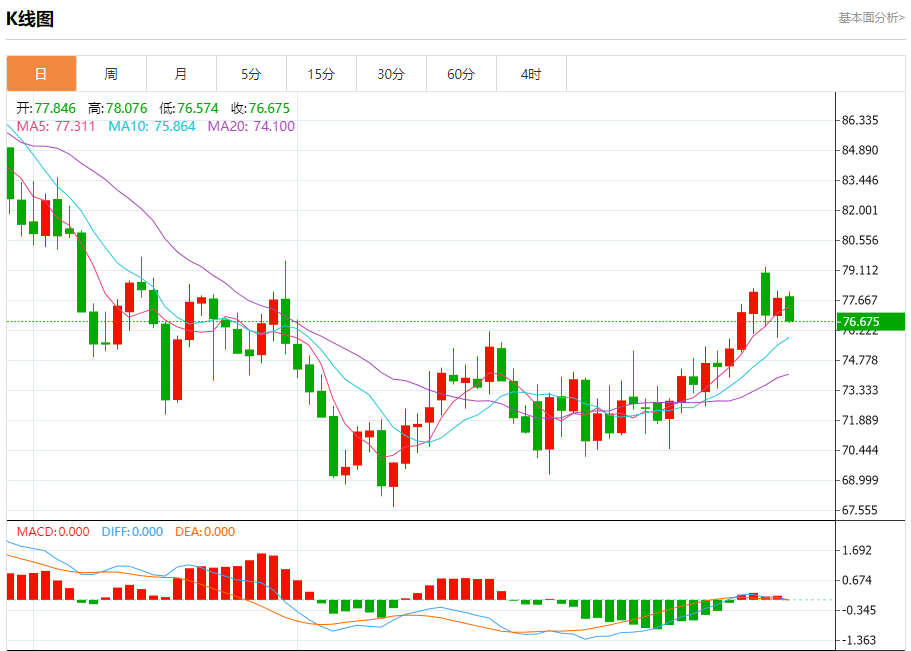Open the 30分 interval tab
This screenshot has width=911, height=651.
pos(391,74)
